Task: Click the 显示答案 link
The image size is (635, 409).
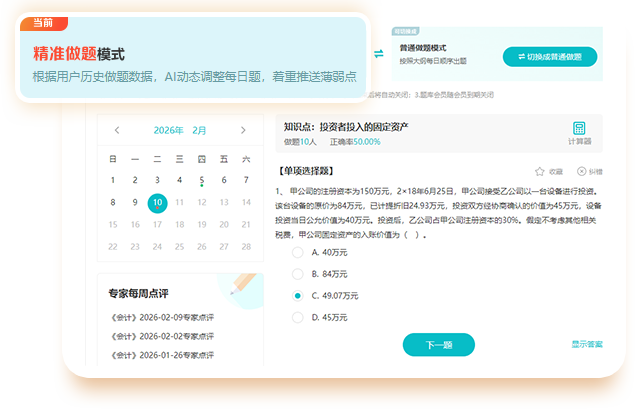Action: [x=587, y=344]
